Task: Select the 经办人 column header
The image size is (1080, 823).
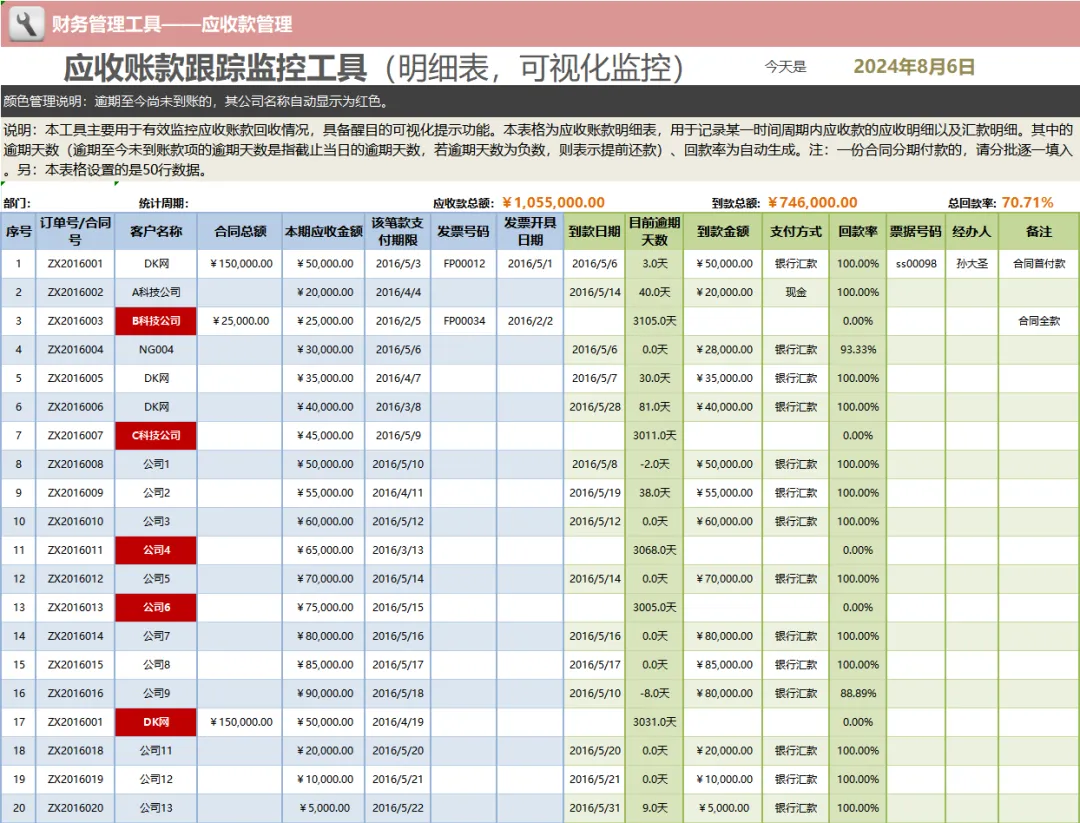Action: (972, 231)
